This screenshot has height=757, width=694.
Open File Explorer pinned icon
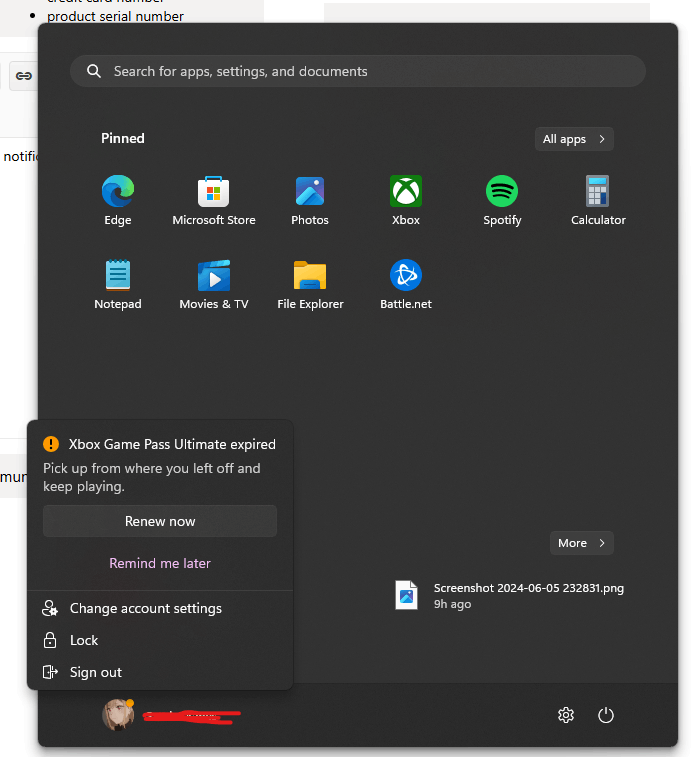(310, 284)
